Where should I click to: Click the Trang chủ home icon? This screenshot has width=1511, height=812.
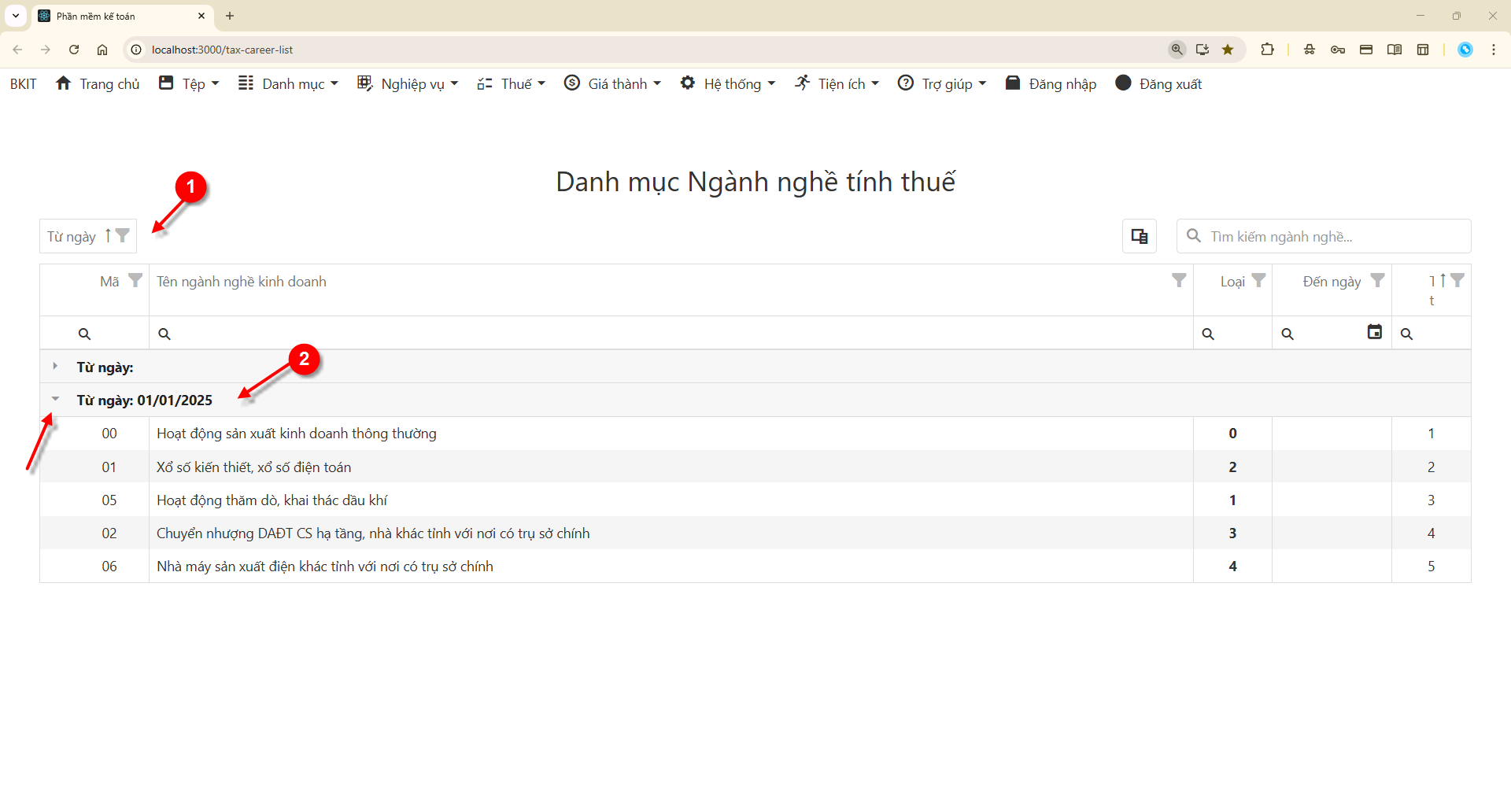(64, 83)
